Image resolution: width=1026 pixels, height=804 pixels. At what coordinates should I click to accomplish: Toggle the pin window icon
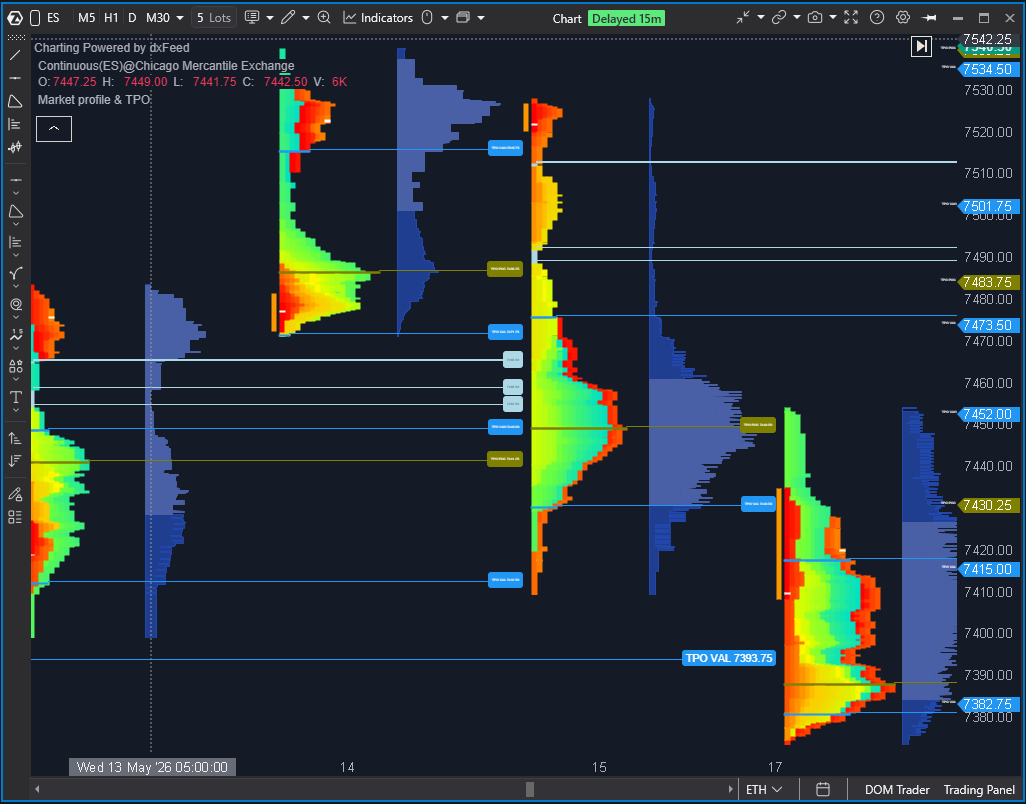coord(929,18)
